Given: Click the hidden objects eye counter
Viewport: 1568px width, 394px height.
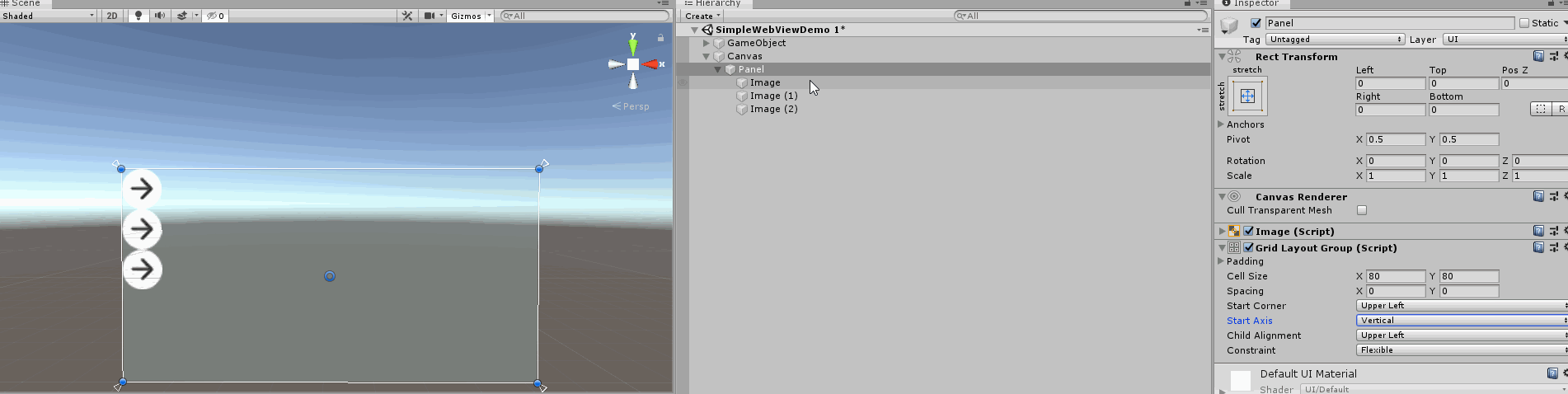Looking at the screenshot, I should point(215,16).
